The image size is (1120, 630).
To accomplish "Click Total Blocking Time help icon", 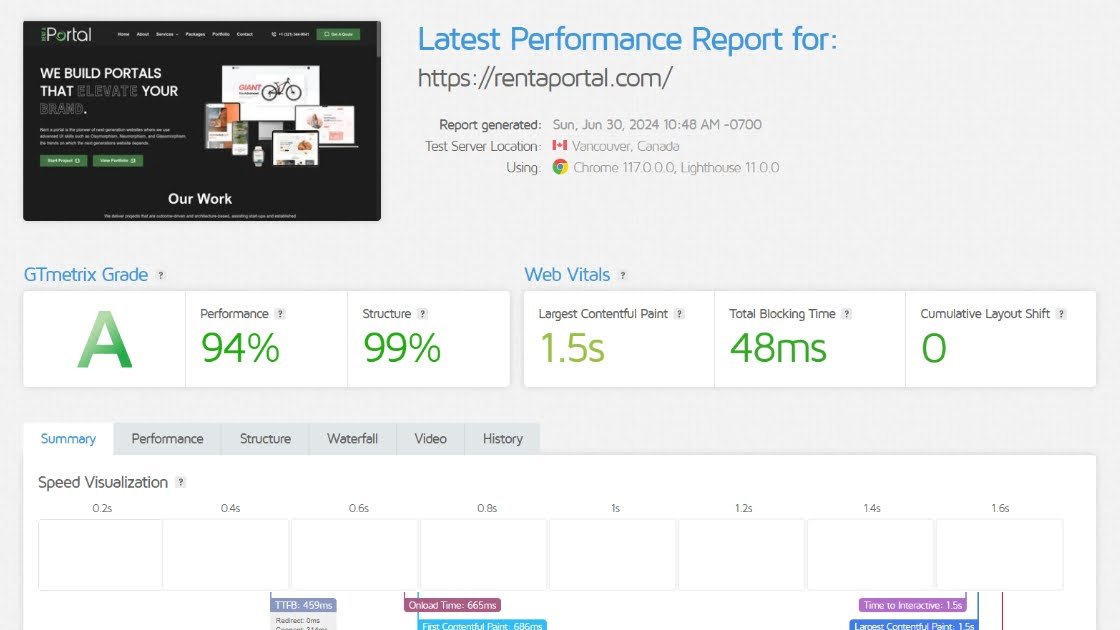I will [847, 314].
